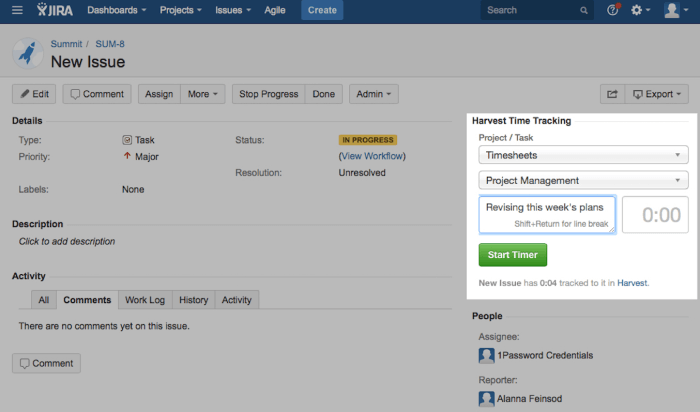Click the Harvest notes text area

click(x=547, y=215)
